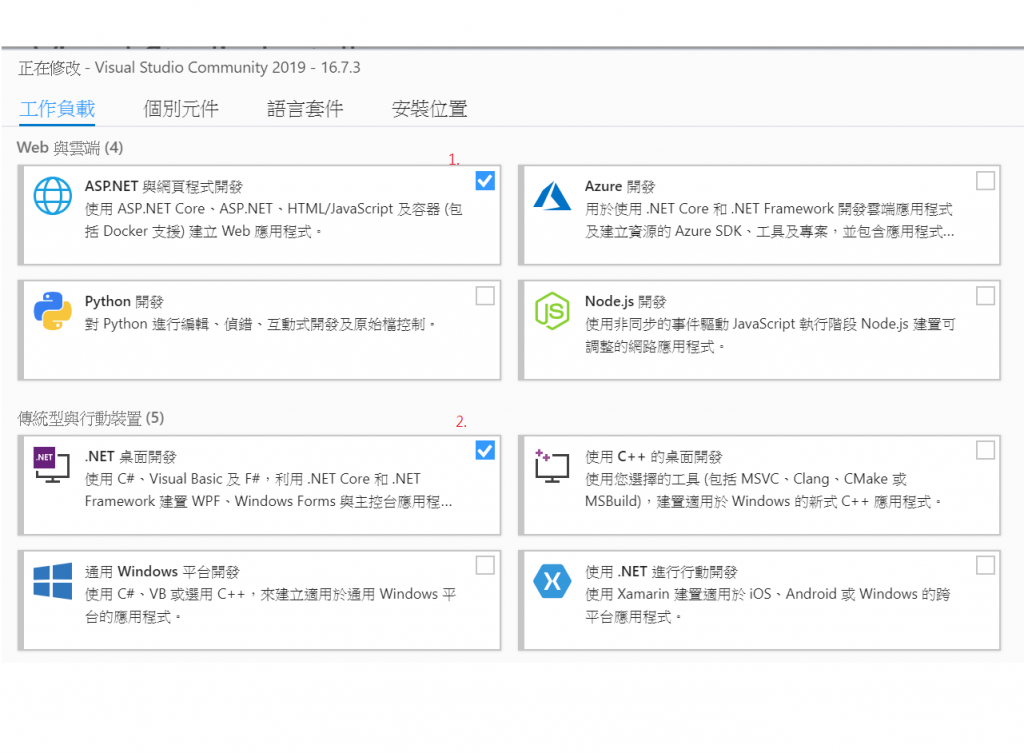Check the Azure 開發 workload checkbox
Screen dimensions: 1024x753
985,181
